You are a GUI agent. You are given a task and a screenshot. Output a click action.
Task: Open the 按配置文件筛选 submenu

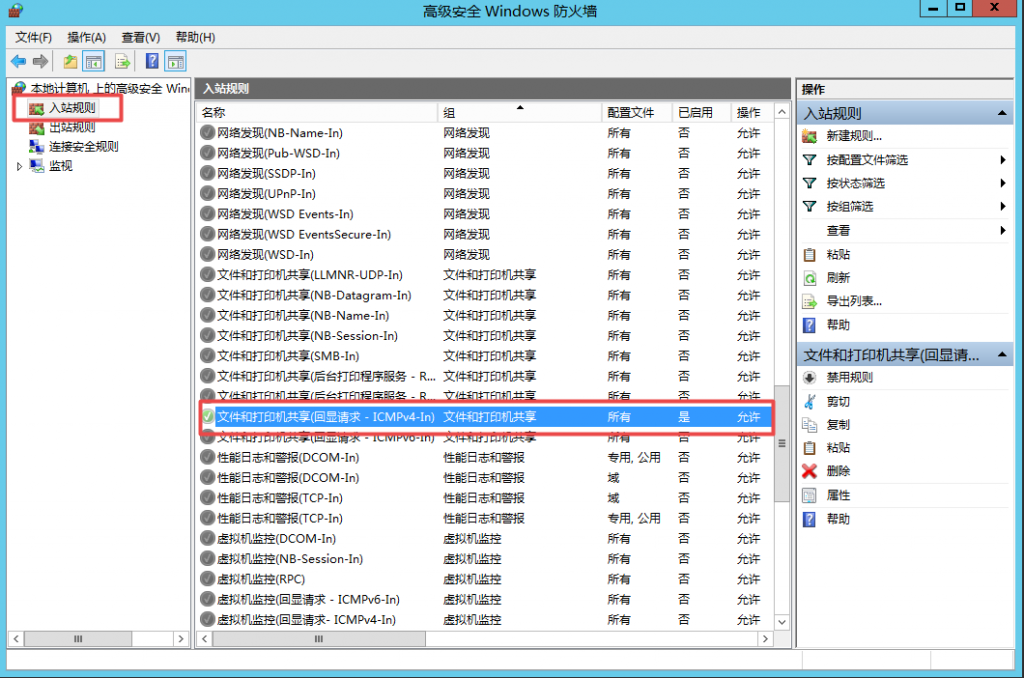(x=866, y=160)
